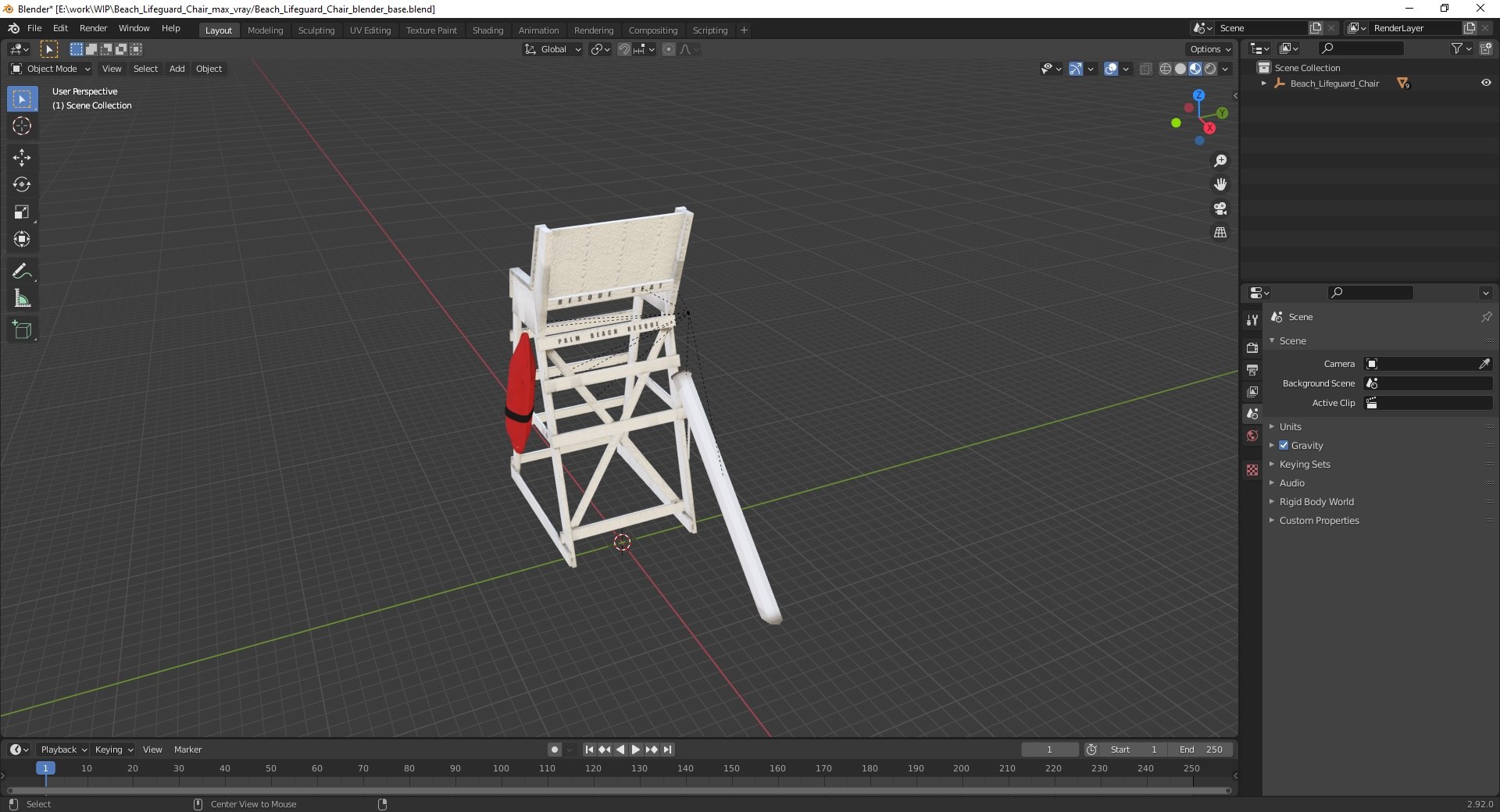This screenshot has height=812, width=1500.
Task: Open the Render properties tab
Action: coord(1252,347)
